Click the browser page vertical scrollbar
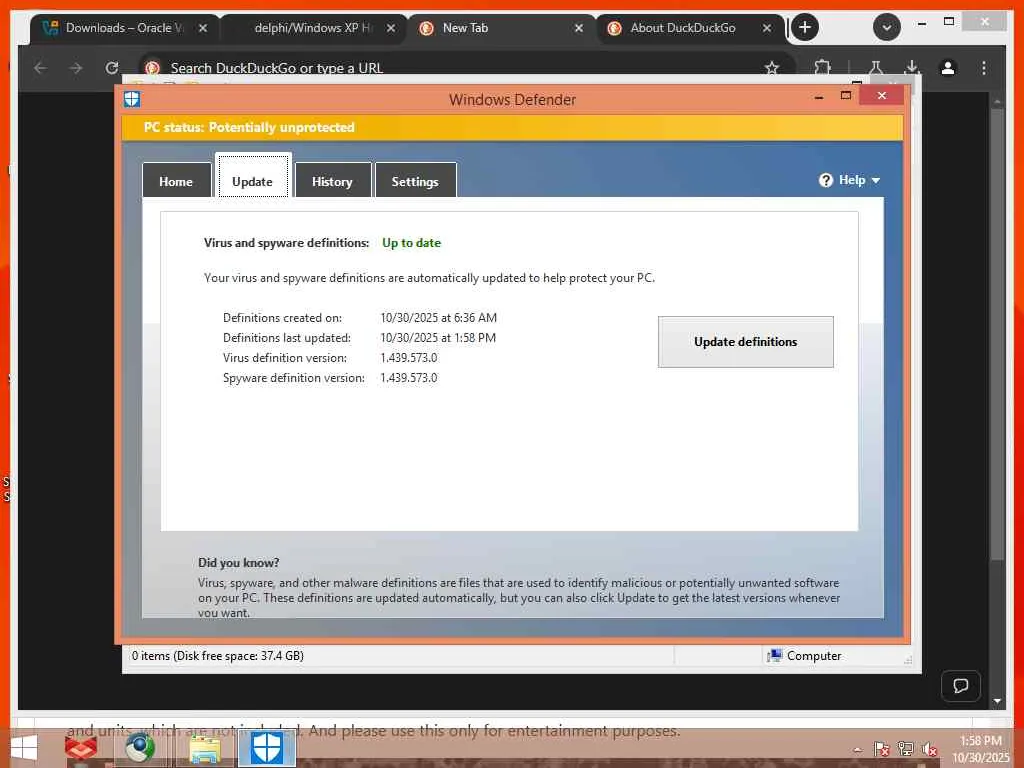Screen dimensions: 1024x768 click(997, 333)
